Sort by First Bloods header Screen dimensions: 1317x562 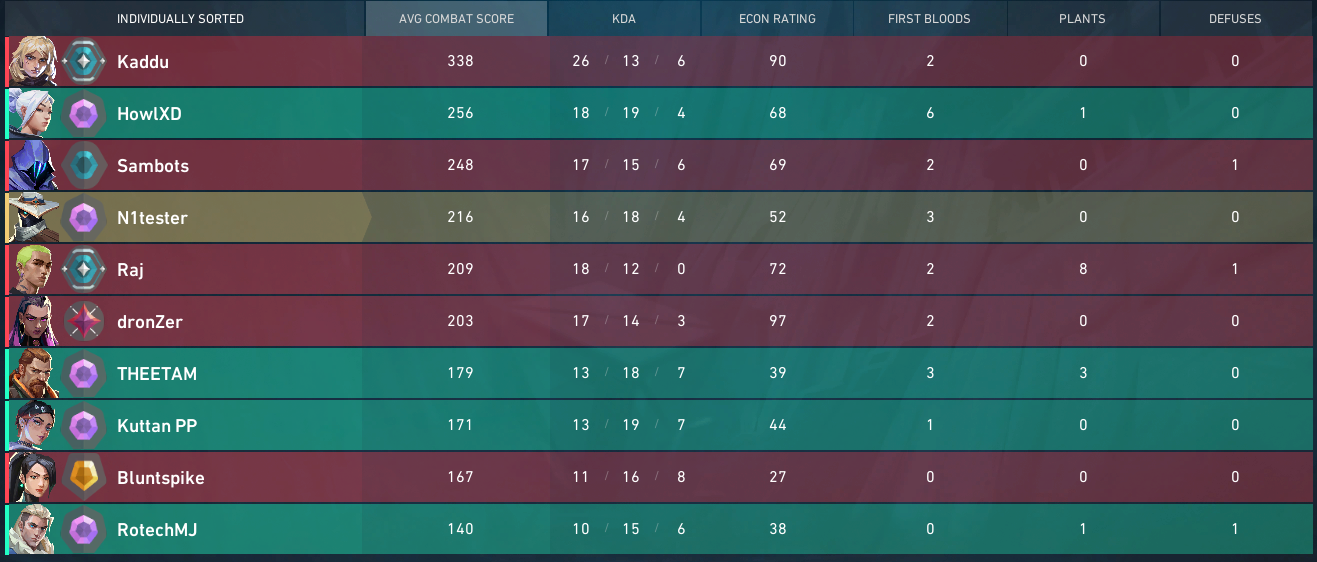(930, 18)
